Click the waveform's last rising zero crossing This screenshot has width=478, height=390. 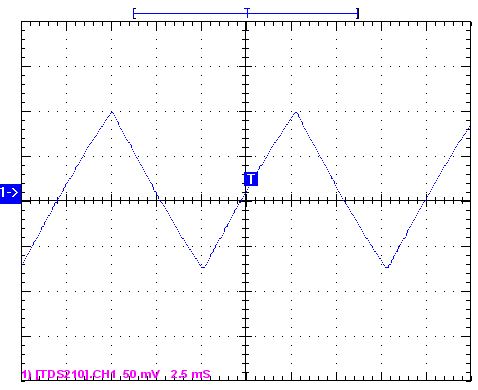[x=426, y=201]
